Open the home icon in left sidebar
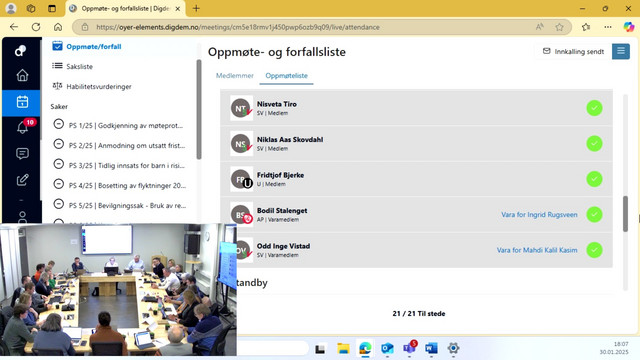Image resolution: width=640 pixels, height=360 pixels. tap(22, 75)
